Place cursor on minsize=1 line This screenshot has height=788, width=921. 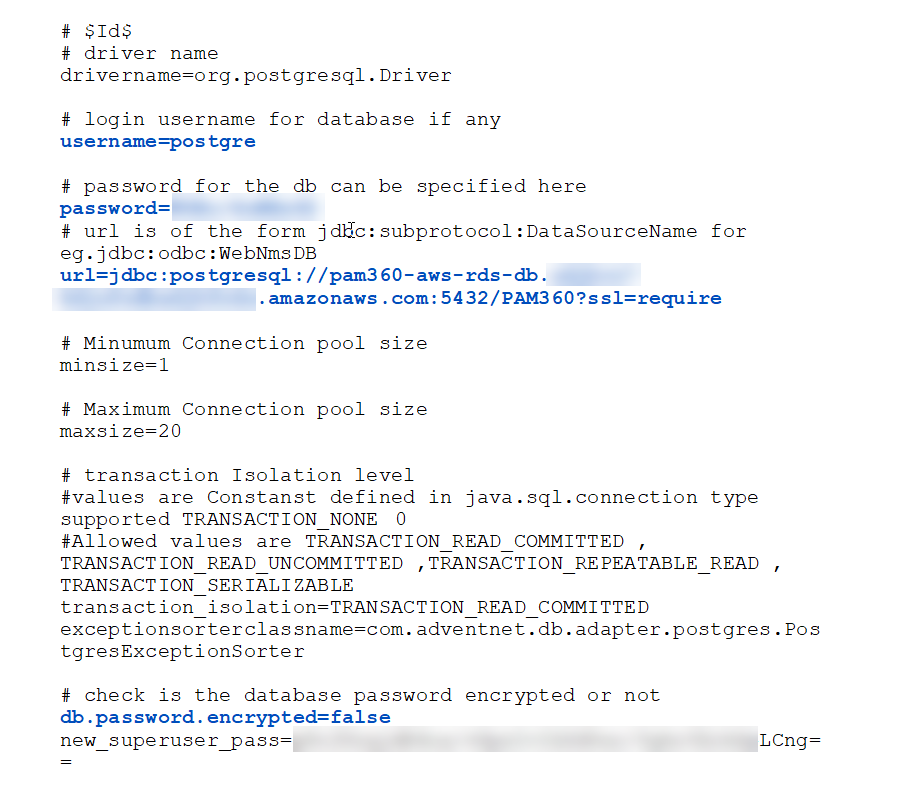(x=114, y=365)
